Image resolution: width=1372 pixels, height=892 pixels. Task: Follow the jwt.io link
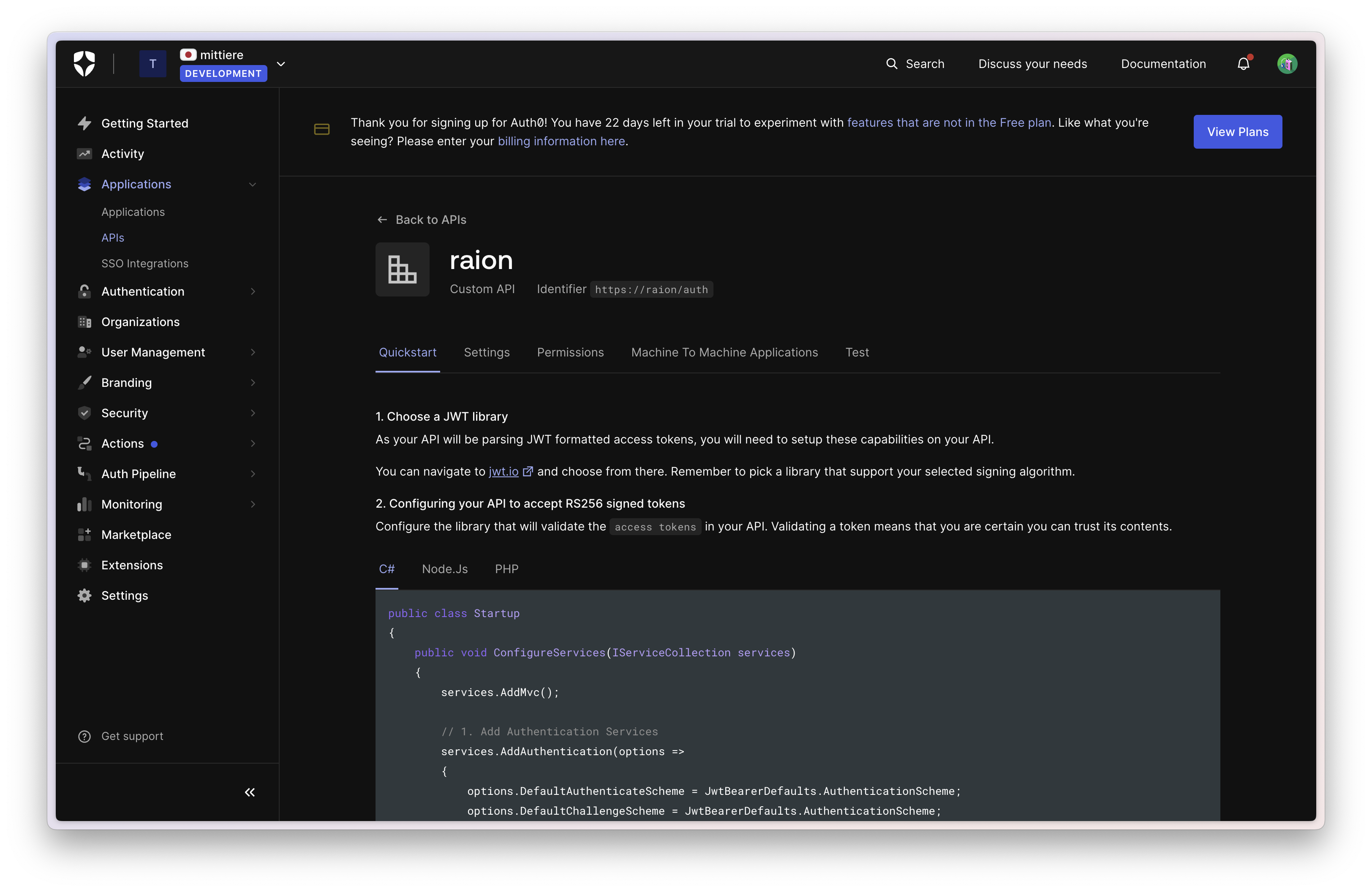pos(504,471)
